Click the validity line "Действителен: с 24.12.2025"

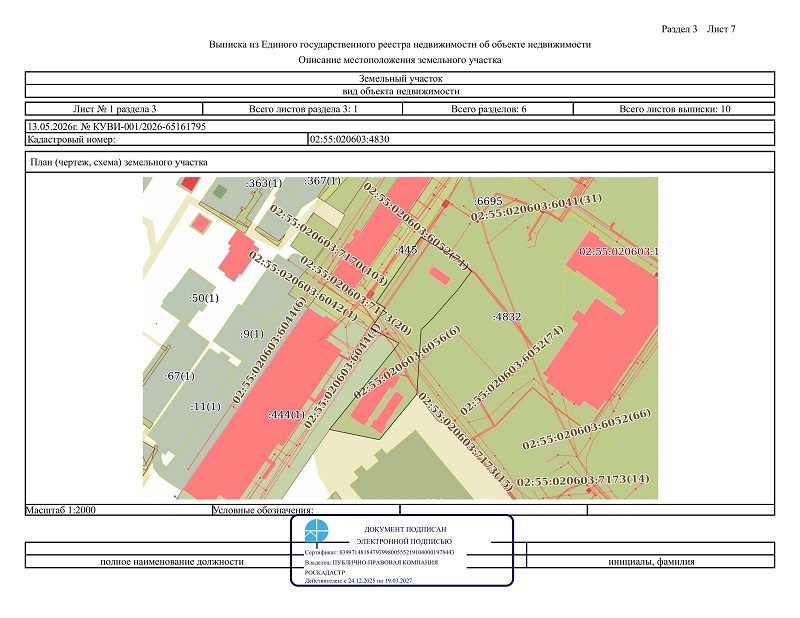pyautogui.click(x=358, y=581)
